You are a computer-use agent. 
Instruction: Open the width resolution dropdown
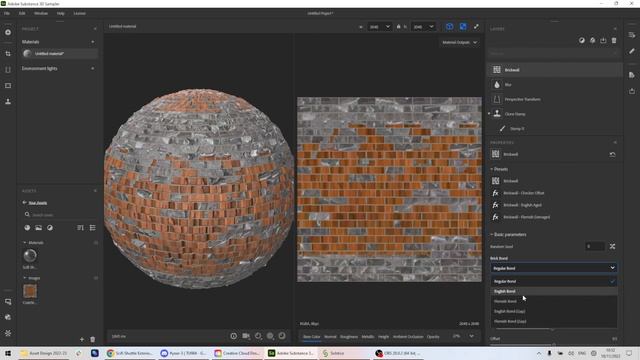point(380,27)
